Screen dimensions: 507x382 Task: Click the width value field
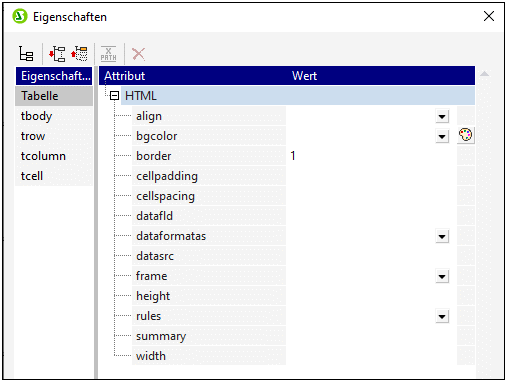pyautogui.click(x=371, y=356)
